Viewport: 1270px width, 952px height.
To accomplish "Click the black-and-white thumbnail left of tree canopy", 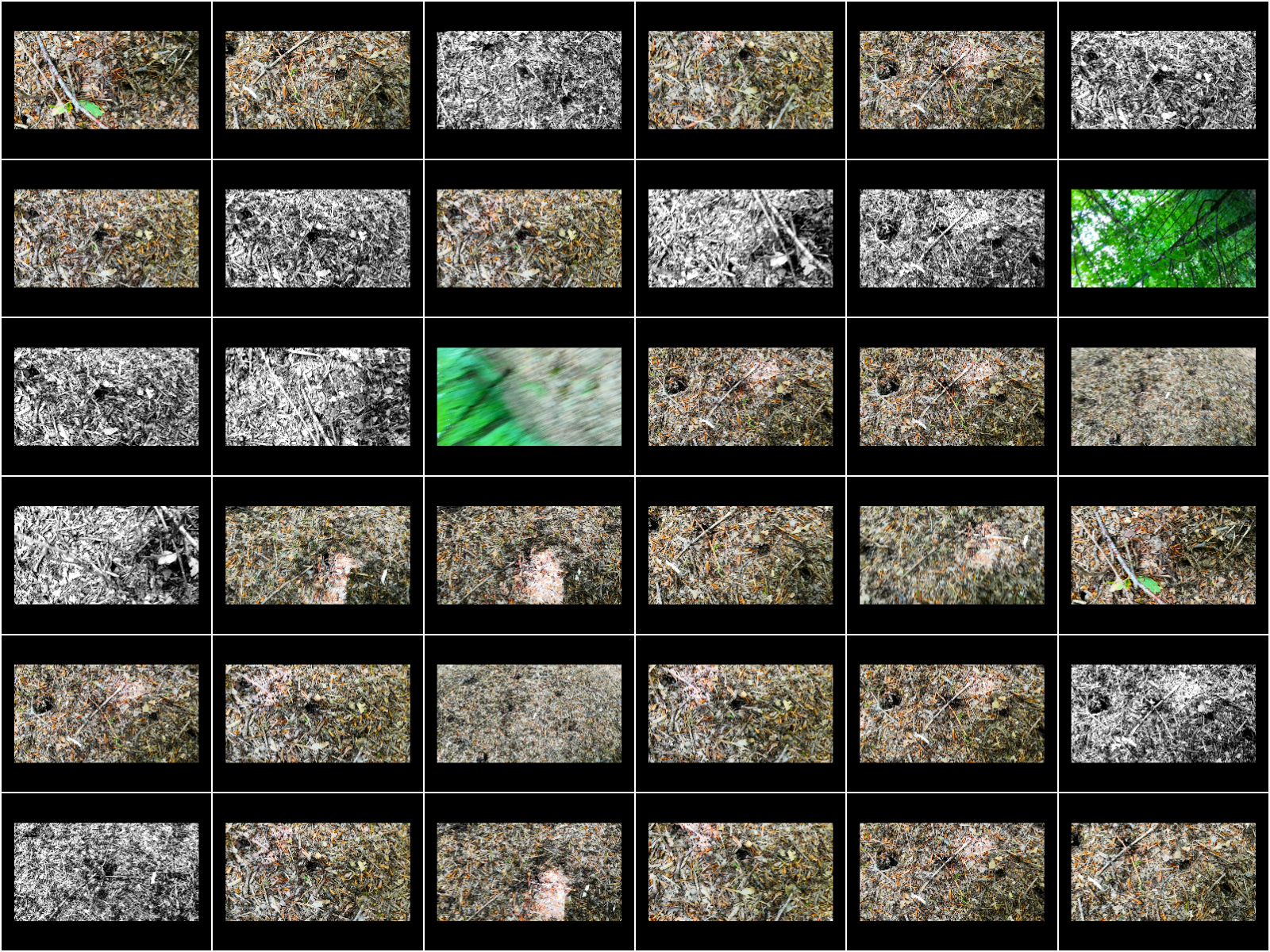I will [952, 238].
